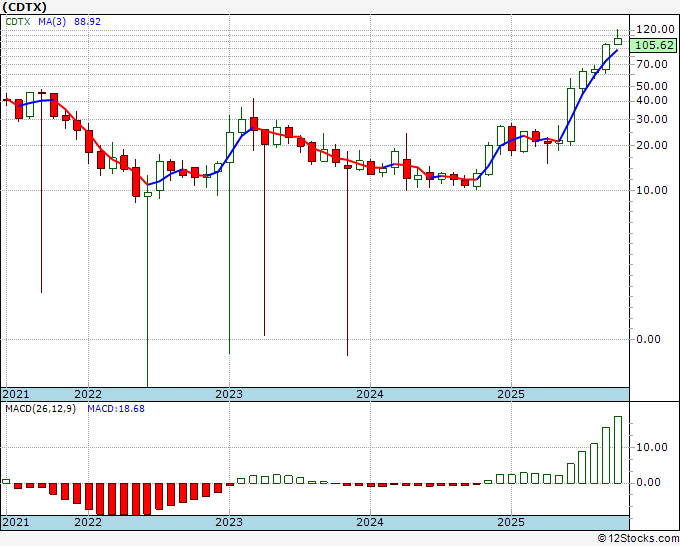This screenshot has height=546, width=680.
Task: Click the current price tag 105.62
Action: coord(654,45)
